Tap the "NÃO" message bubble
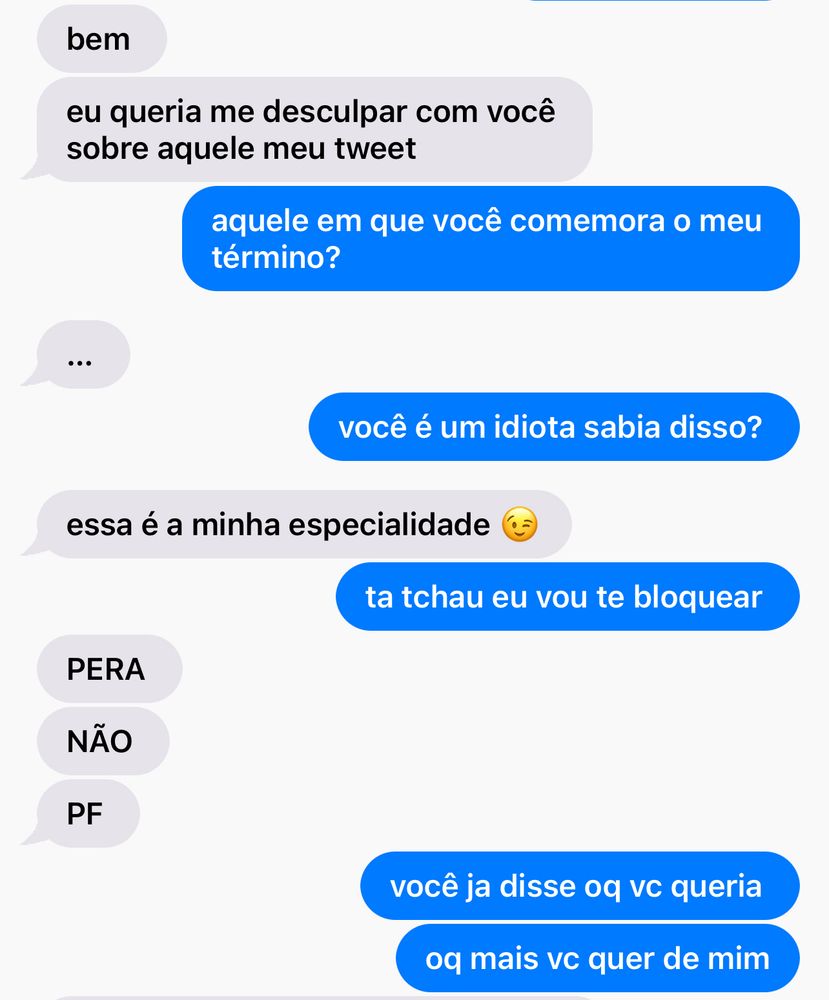 pyautogui.click(x=103, y=741)
